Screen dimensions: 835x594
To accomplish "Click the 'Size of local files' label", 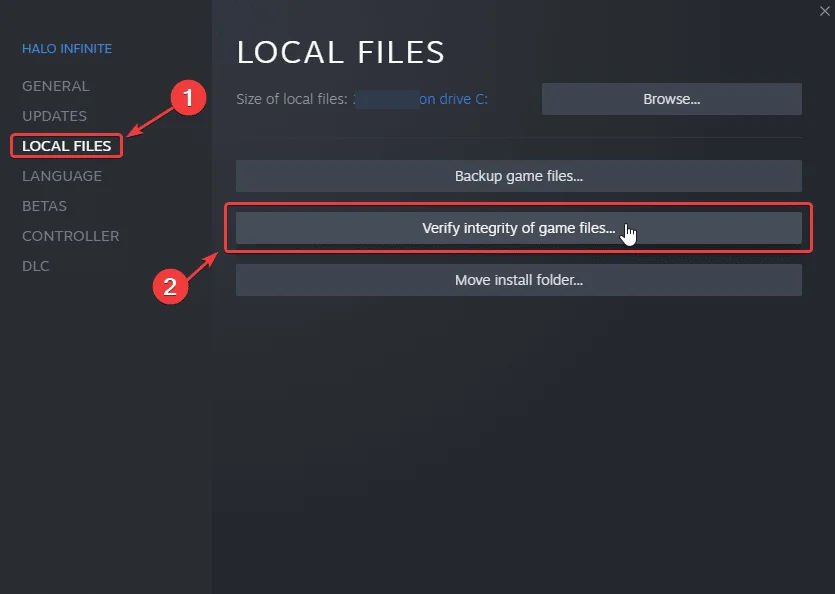I will (292, 99).
